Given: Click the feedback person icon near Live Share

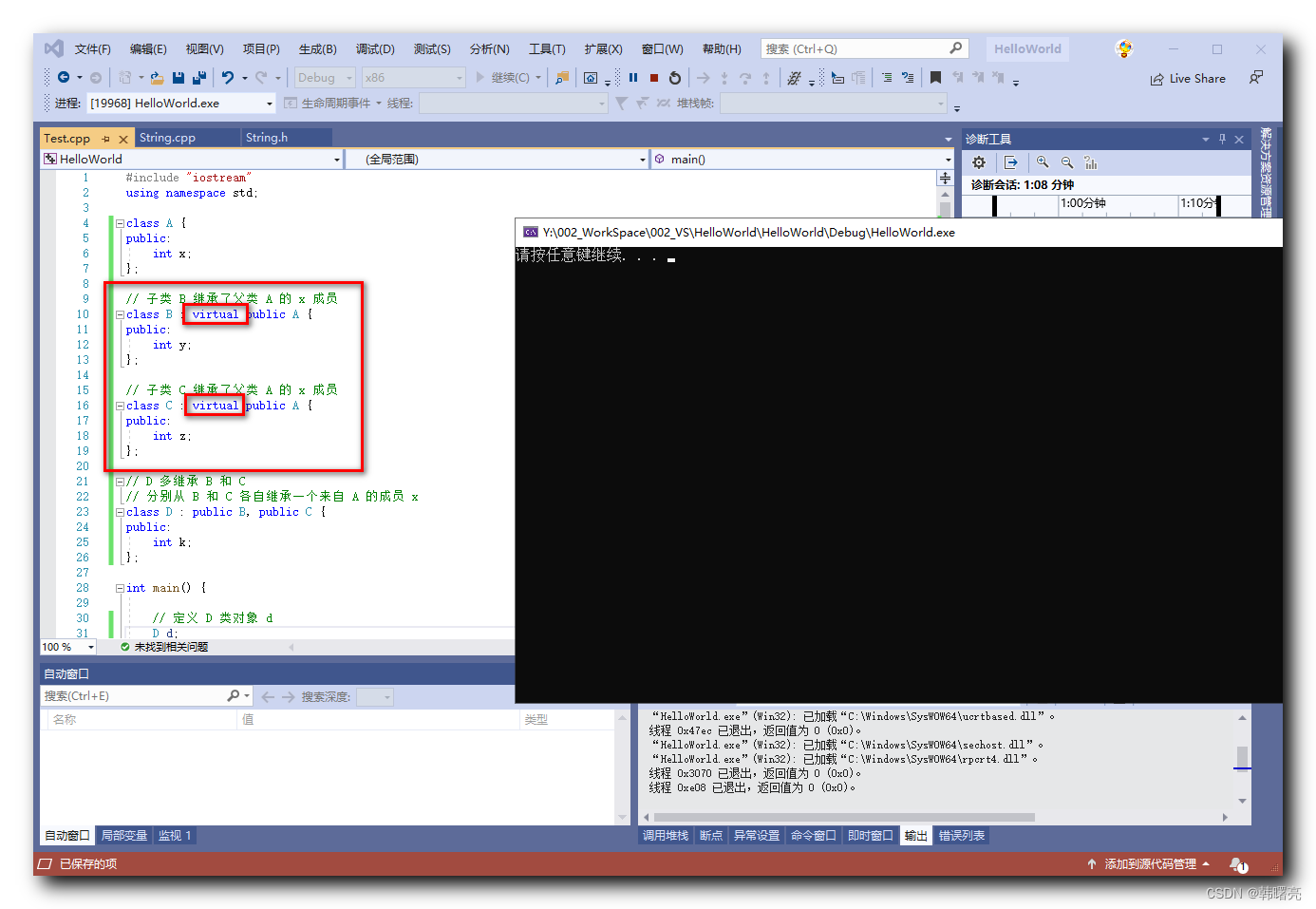Looking at the screenshot, I should [1256, 78].
